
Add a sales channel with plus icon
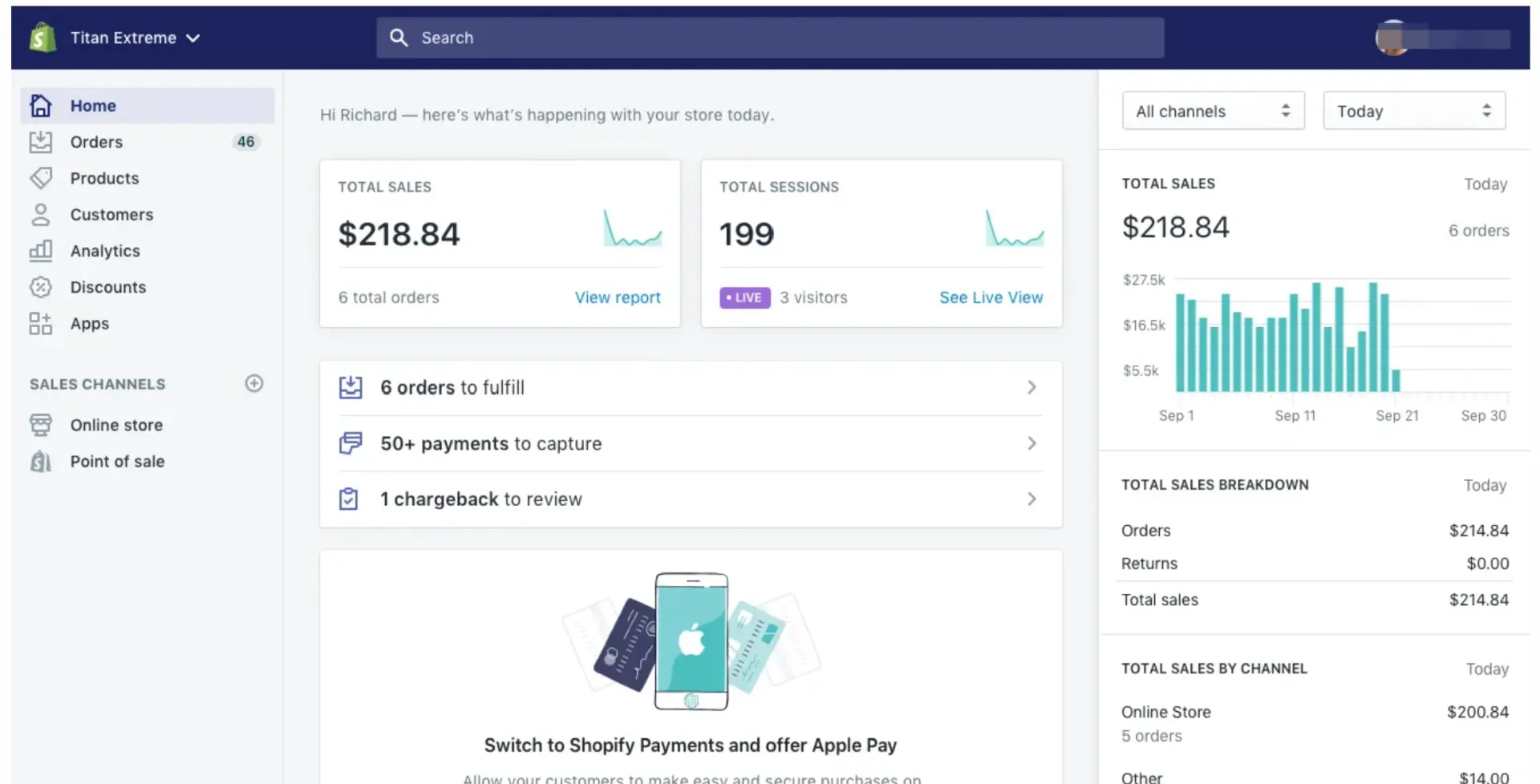tap(254, 383)
